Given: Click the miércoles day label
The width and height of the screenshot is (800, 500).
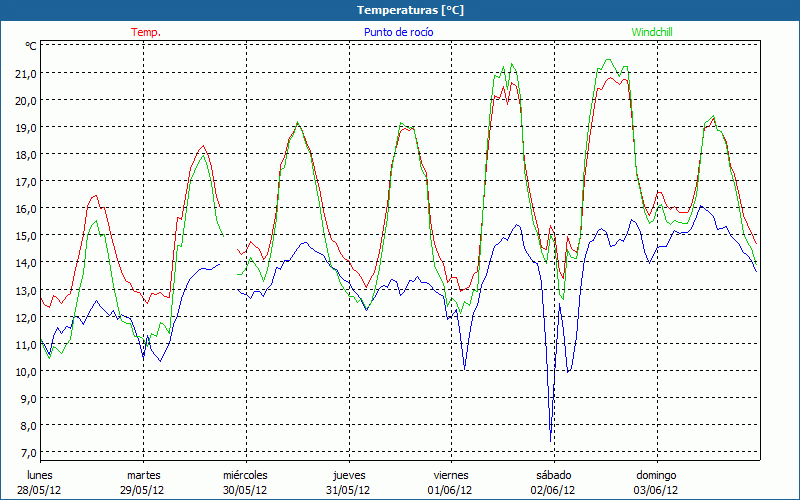Looking at the screenshot, I should point(245,475).
